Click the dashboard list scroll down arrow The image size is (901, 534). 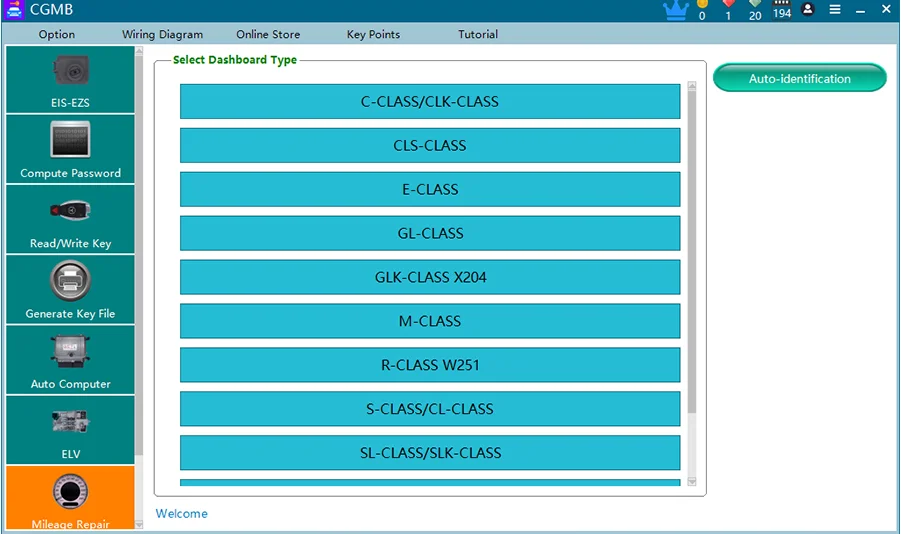click(692, 482)
